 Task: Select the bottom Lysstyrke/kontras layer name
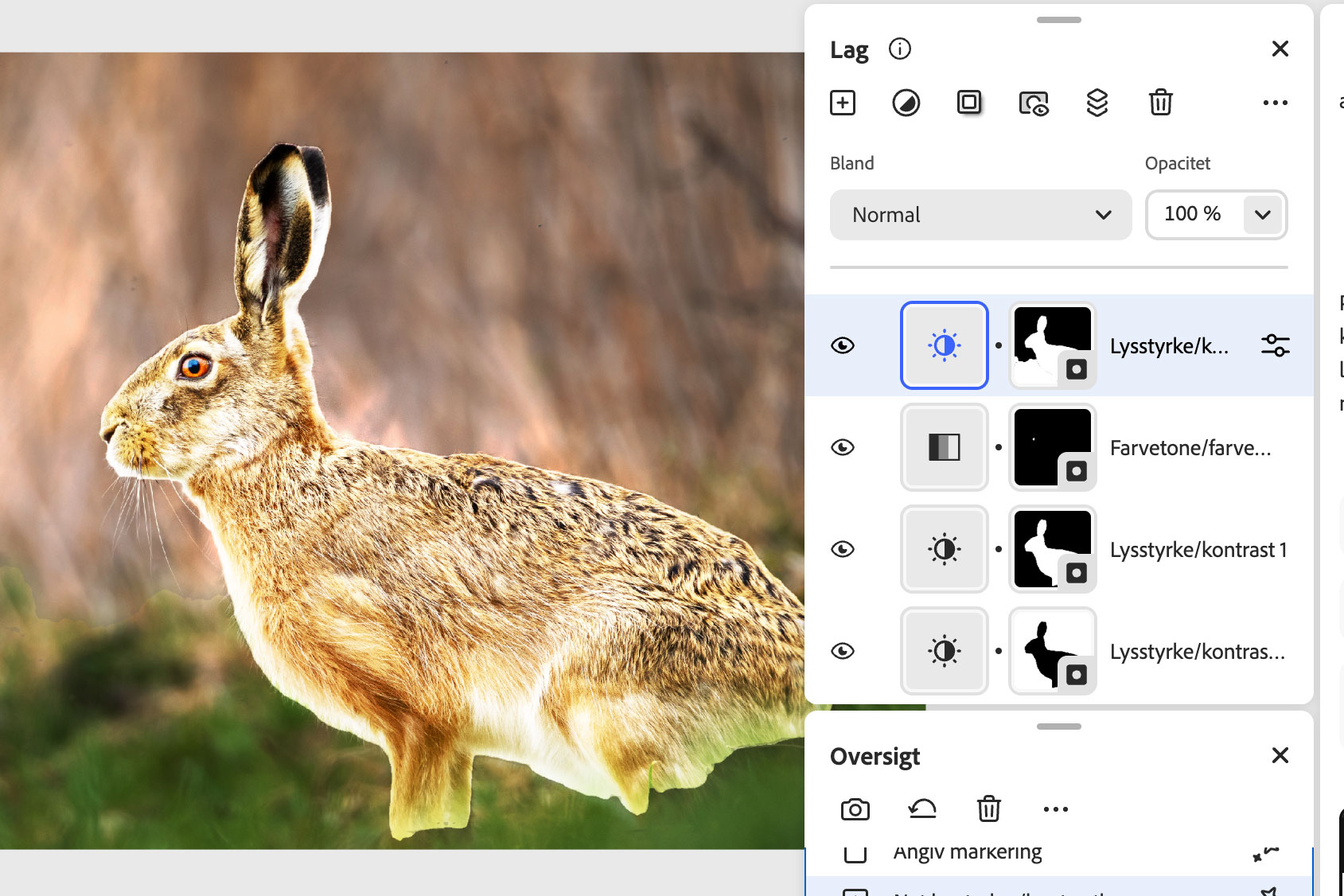click(x=1197, y=652)
